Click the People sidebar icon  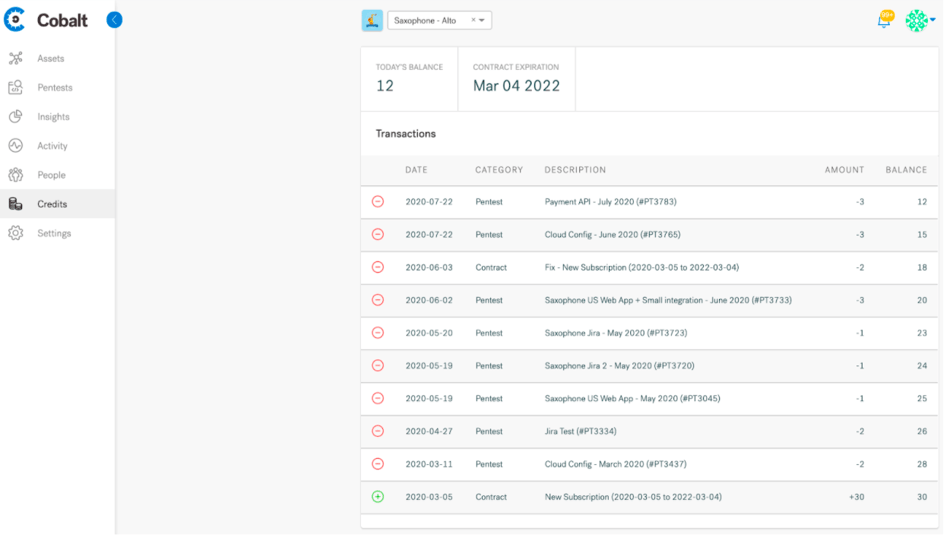coord(16,174)
